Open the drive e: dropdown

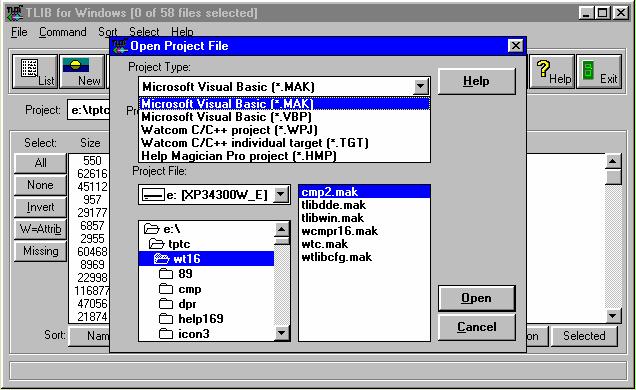[281, 195]
